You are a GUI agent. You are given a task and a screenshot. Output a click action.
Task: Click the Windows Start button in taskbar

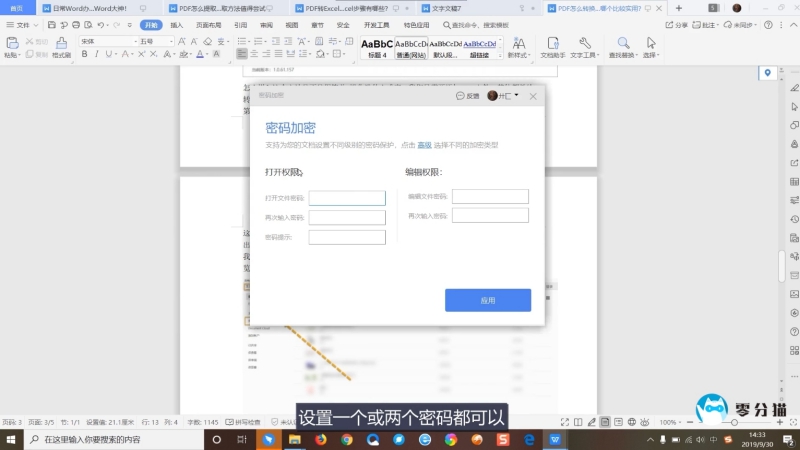tap(10, 440)
